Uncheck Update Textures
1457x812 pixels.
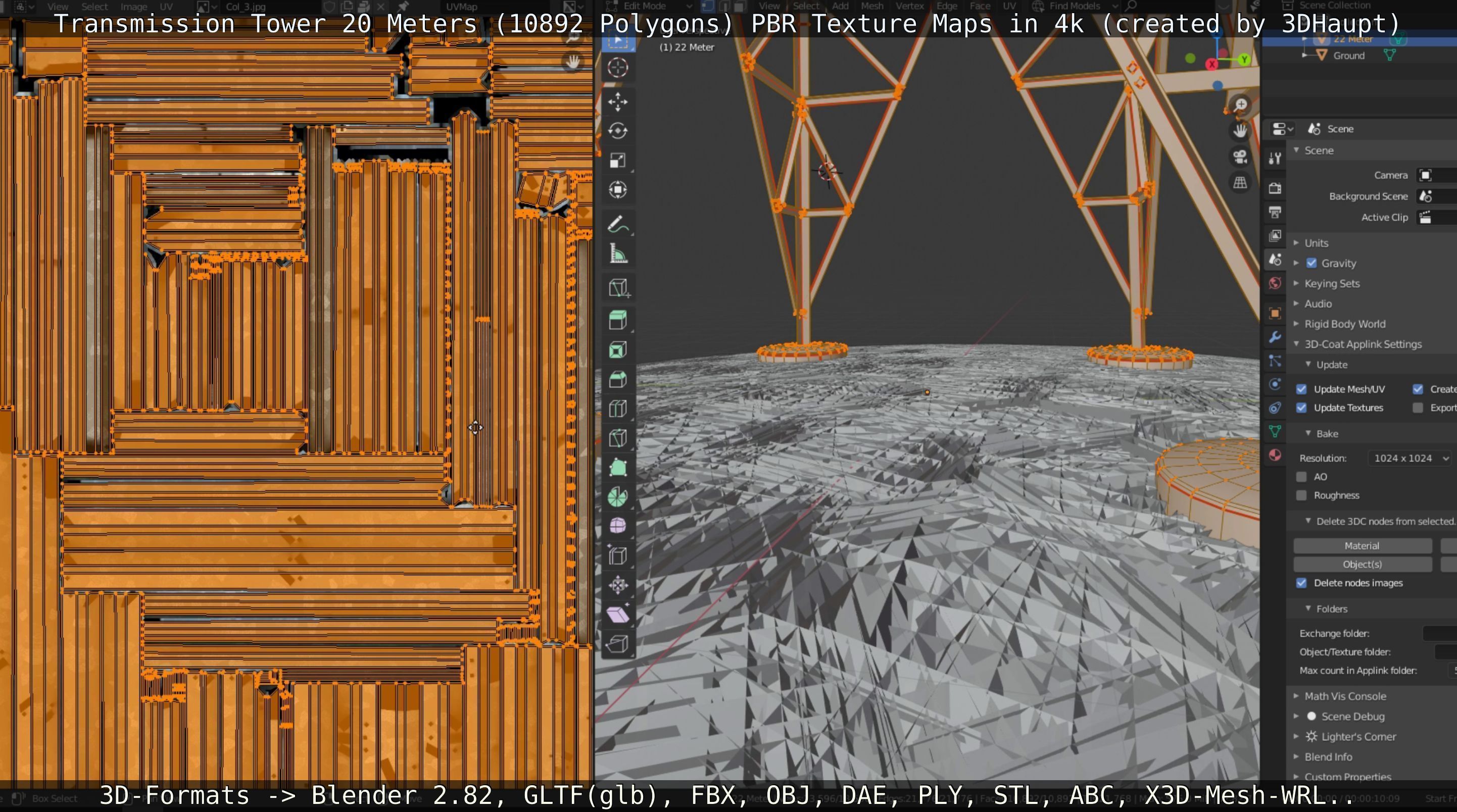pyautogui.click(x=1301, y=408)
